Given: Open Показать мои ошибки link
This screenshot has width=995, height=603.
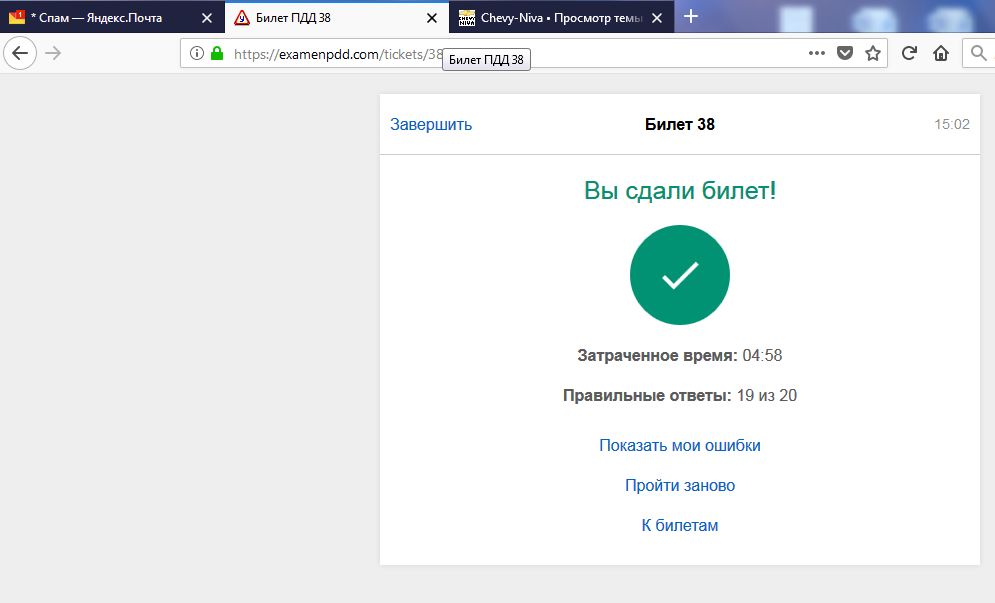Looking at the screenshot, I should (x=680, y=446).
